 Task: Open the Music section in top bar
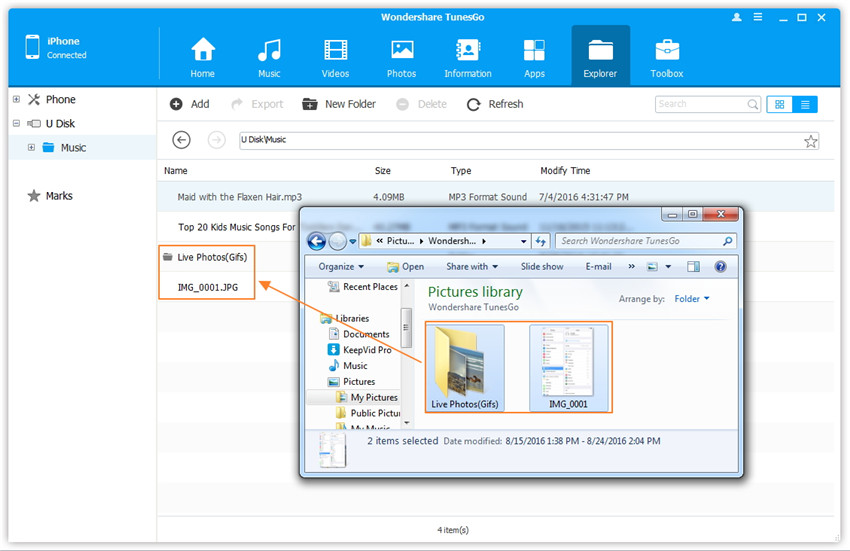pos(269,58)
